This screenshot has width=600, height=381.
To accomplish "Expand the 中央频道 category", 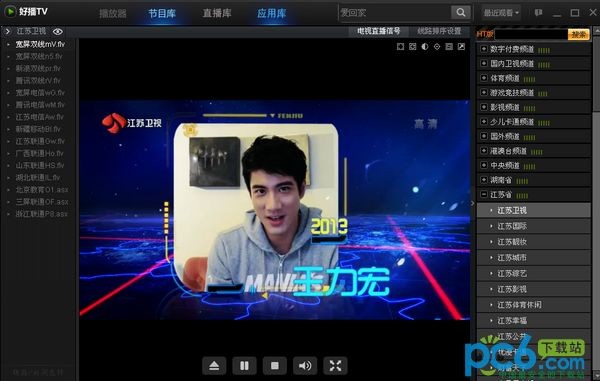I will point(484,165).
